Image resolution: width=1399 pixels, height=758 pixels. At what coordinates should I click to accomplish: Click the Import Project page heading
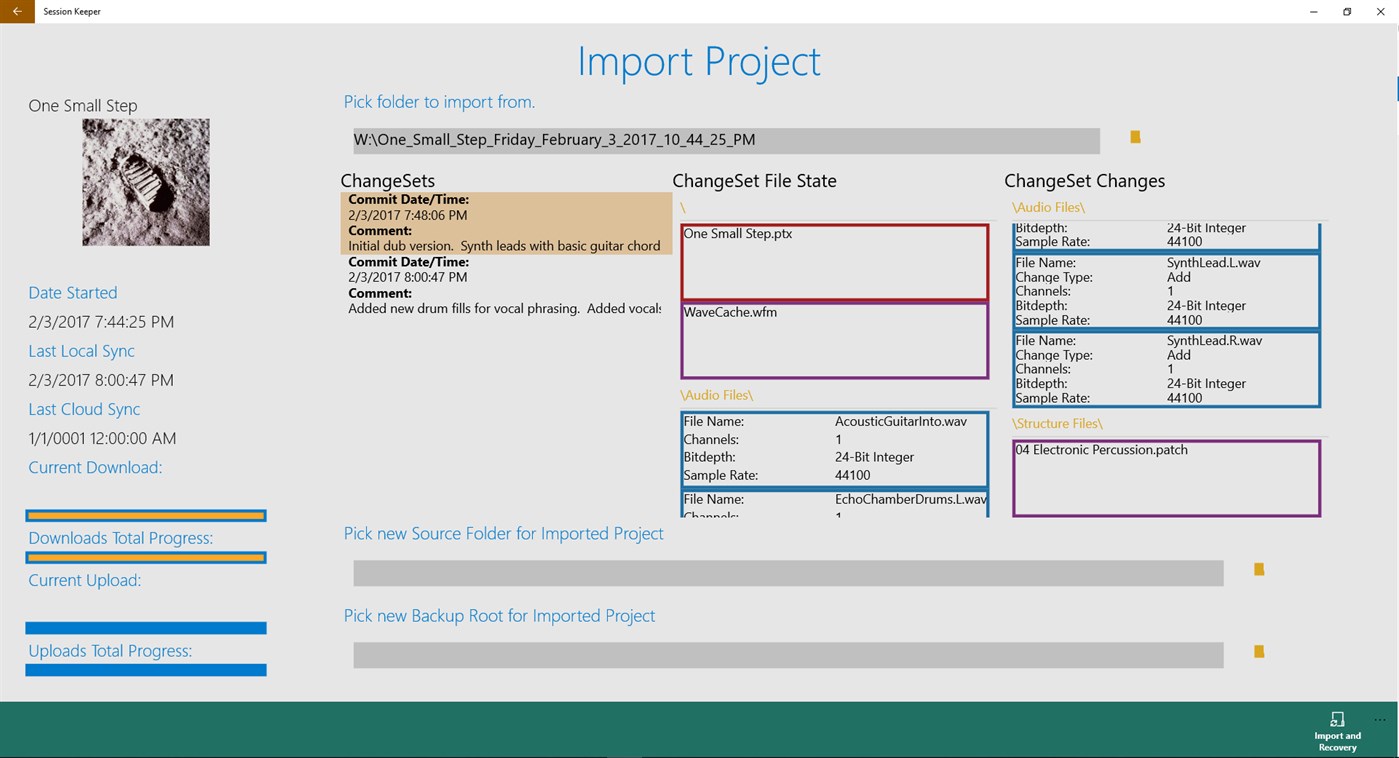click(x=699, y=62)
